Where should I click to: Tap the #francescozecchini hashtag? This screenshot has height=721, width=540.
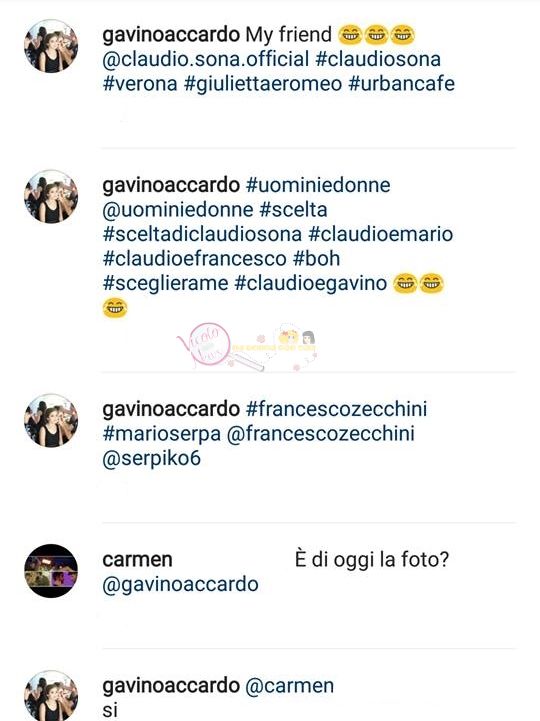[x=336, y=409]
